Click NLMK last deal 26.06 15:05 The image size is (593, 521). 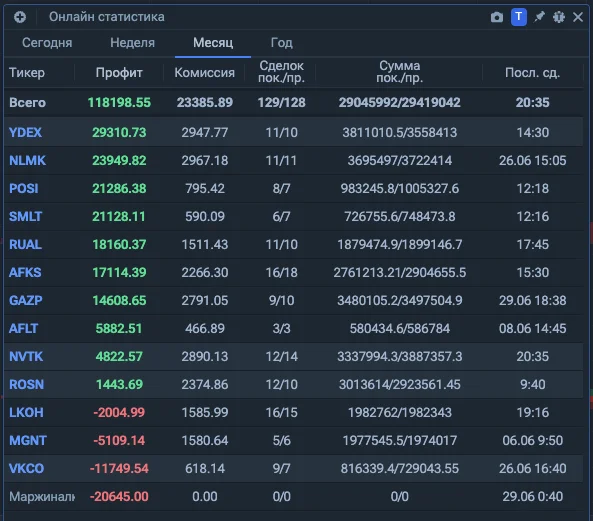tap(532, 161)
